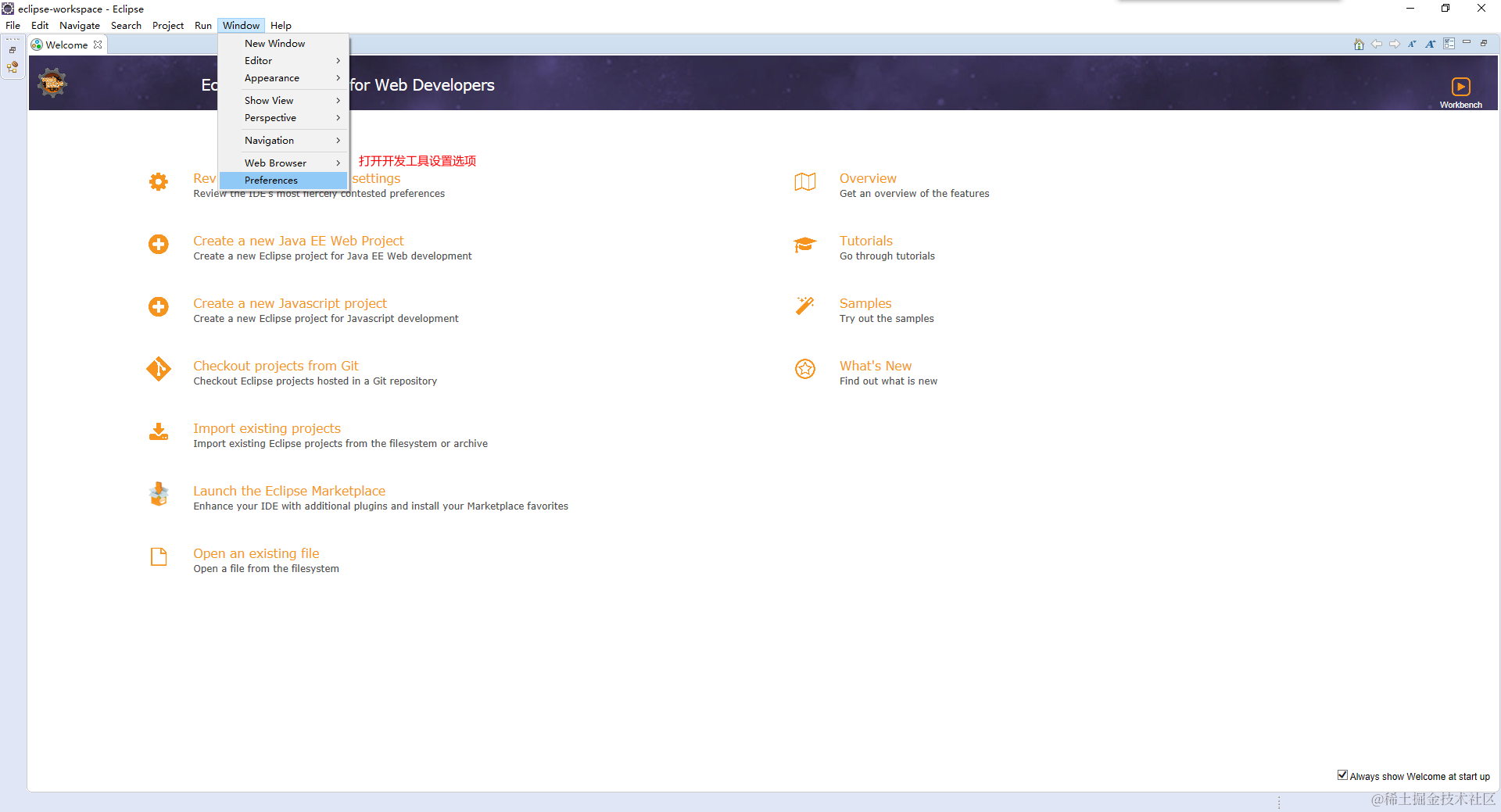This screenshot has height=812, width=1501.
Task: Open the Project menu
Action: tap(168, 26)
